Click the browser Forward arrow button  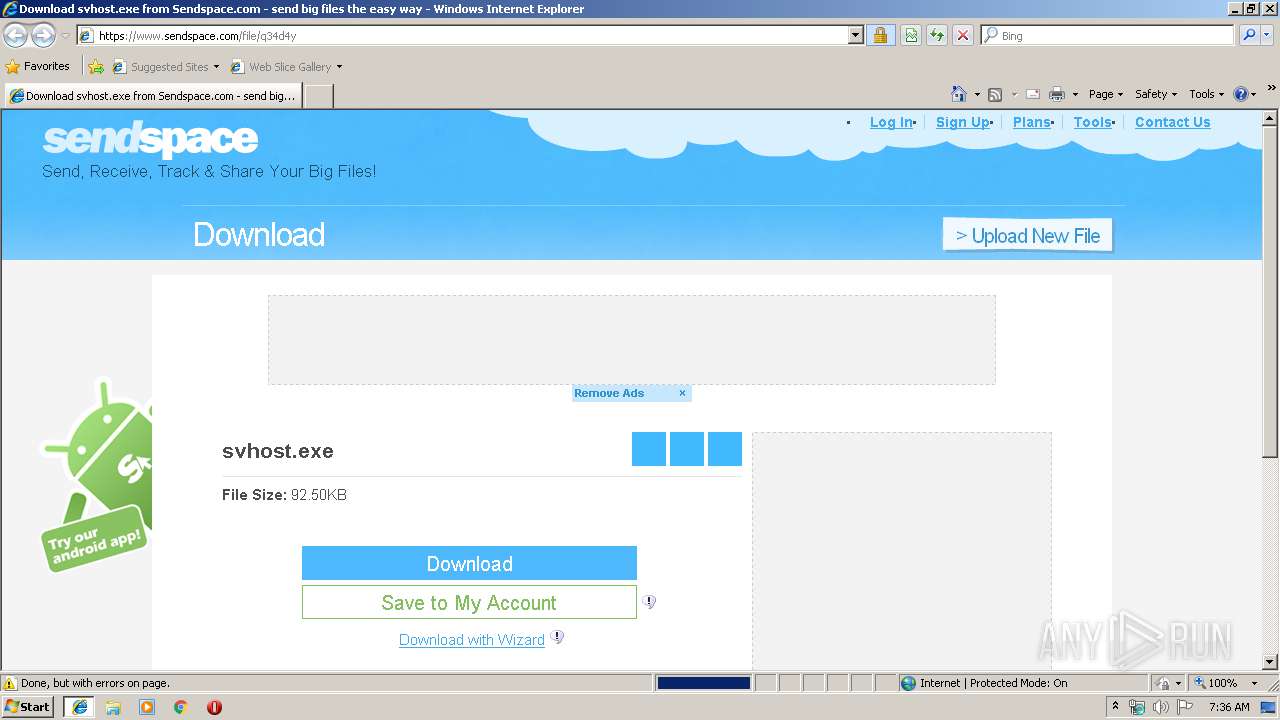pyautogui.click(x=43, y=36)
